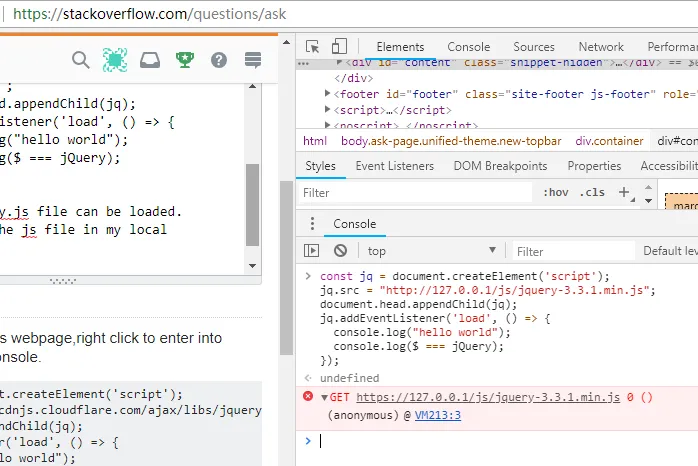698x466 pixels.
Task: Activate the DevTools element inspector arrow
Action: click(312, 46)
